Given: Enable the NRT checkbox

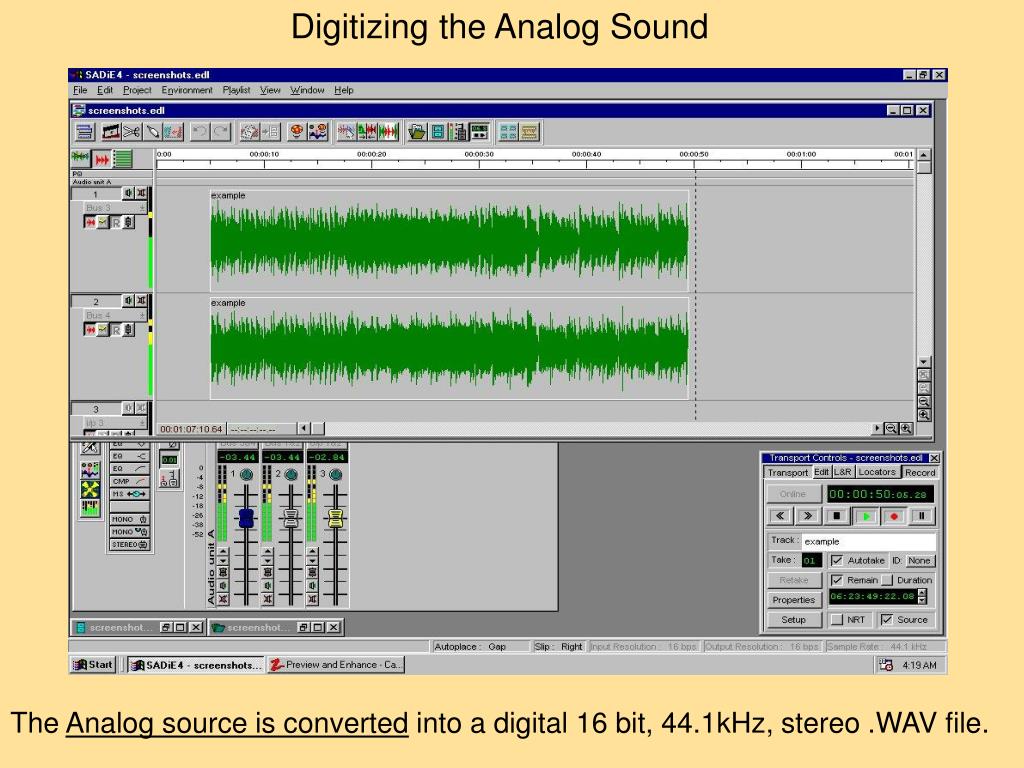Looking at the screenshot, I should (837, 619).
